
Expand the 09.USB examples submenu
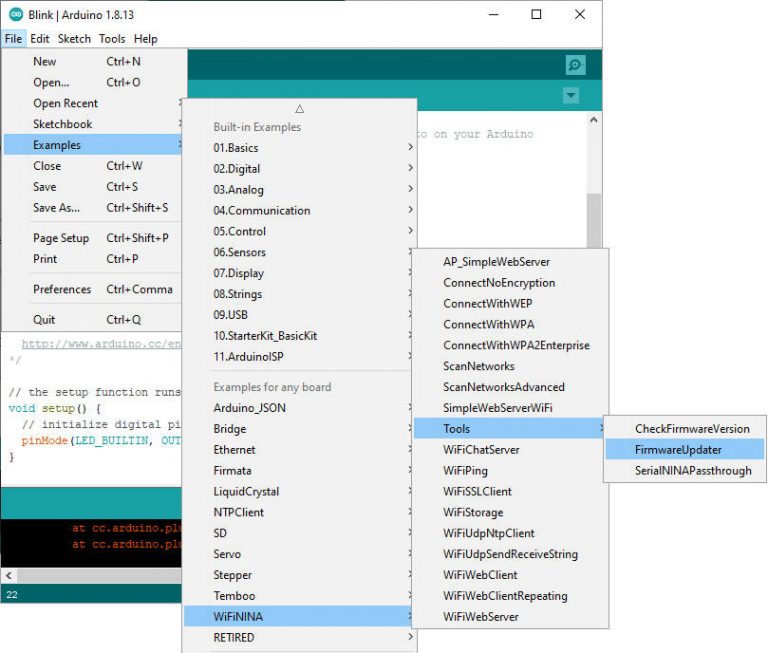pos(299,315)
